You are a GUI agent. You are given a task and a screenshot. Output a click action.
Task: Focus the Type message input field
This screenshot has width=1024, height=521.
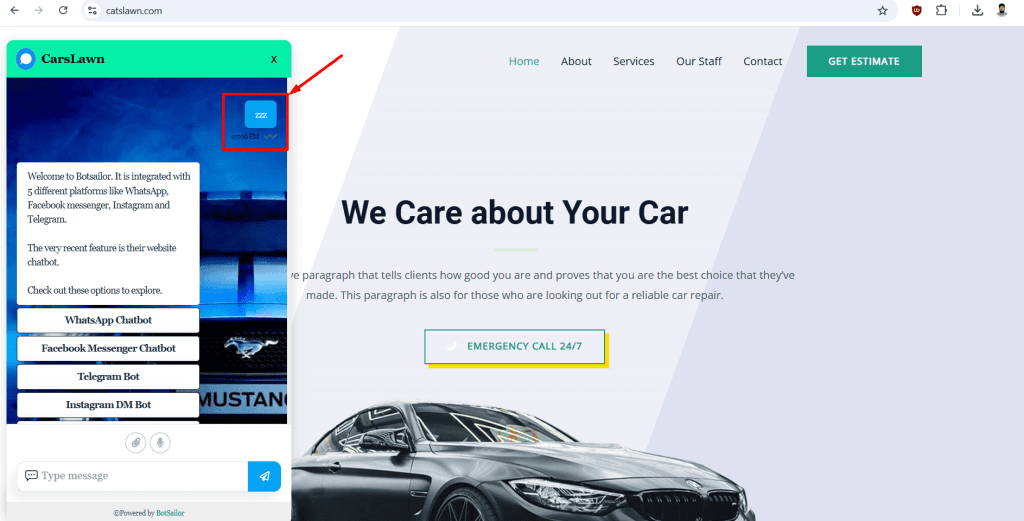tap(133, 476)
